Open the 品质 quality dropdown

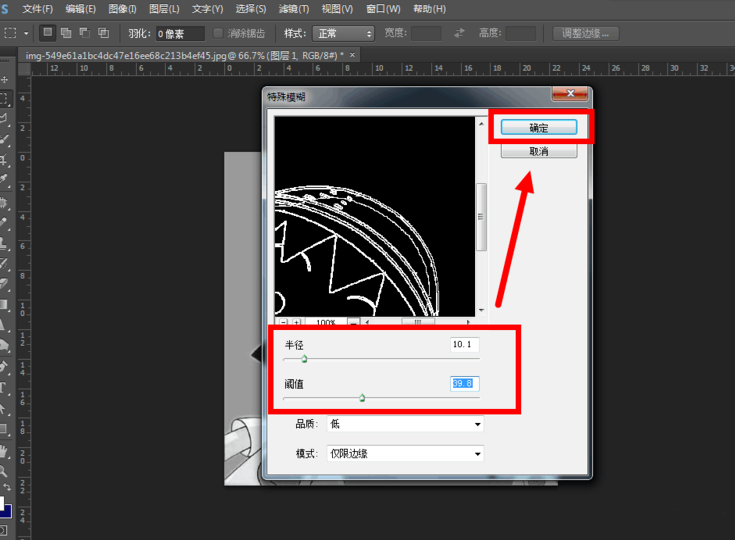[405, 424]
